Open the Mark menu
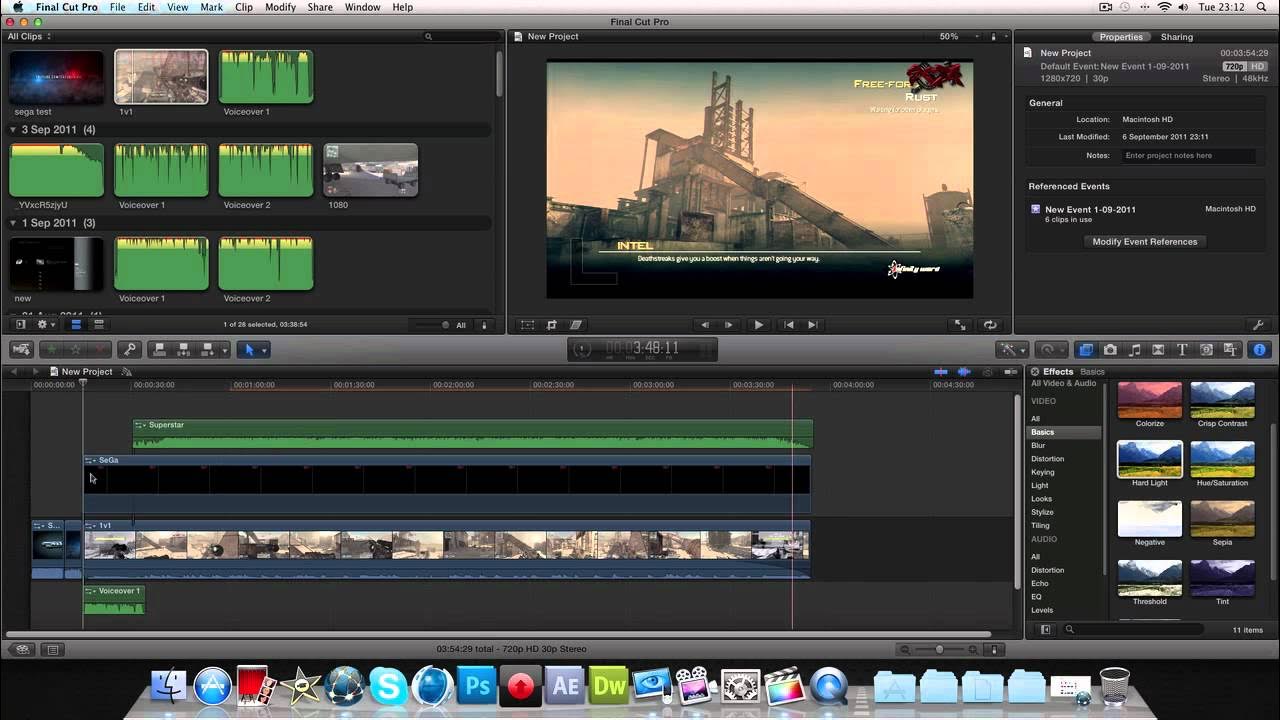 pos(211,7)
